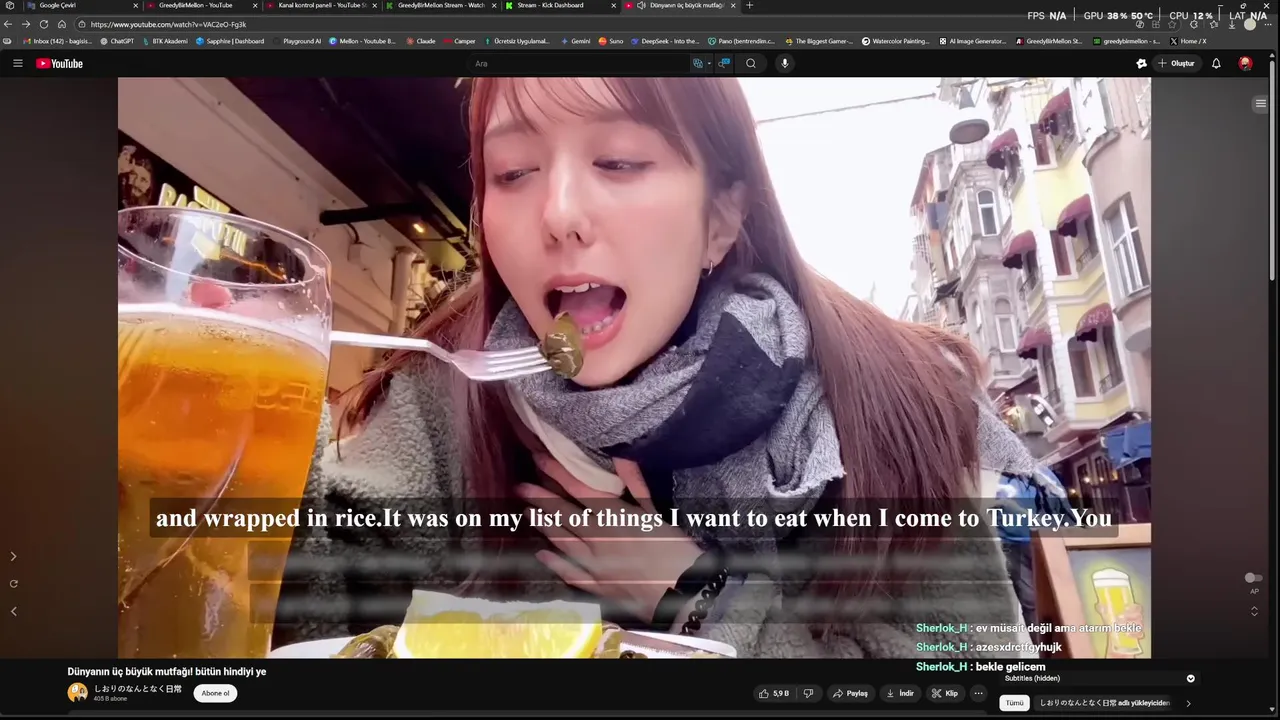This screenshot has width=1280, height=720.
Task: Open the Playground AI bookmark
Action: [x=297, y=41]
